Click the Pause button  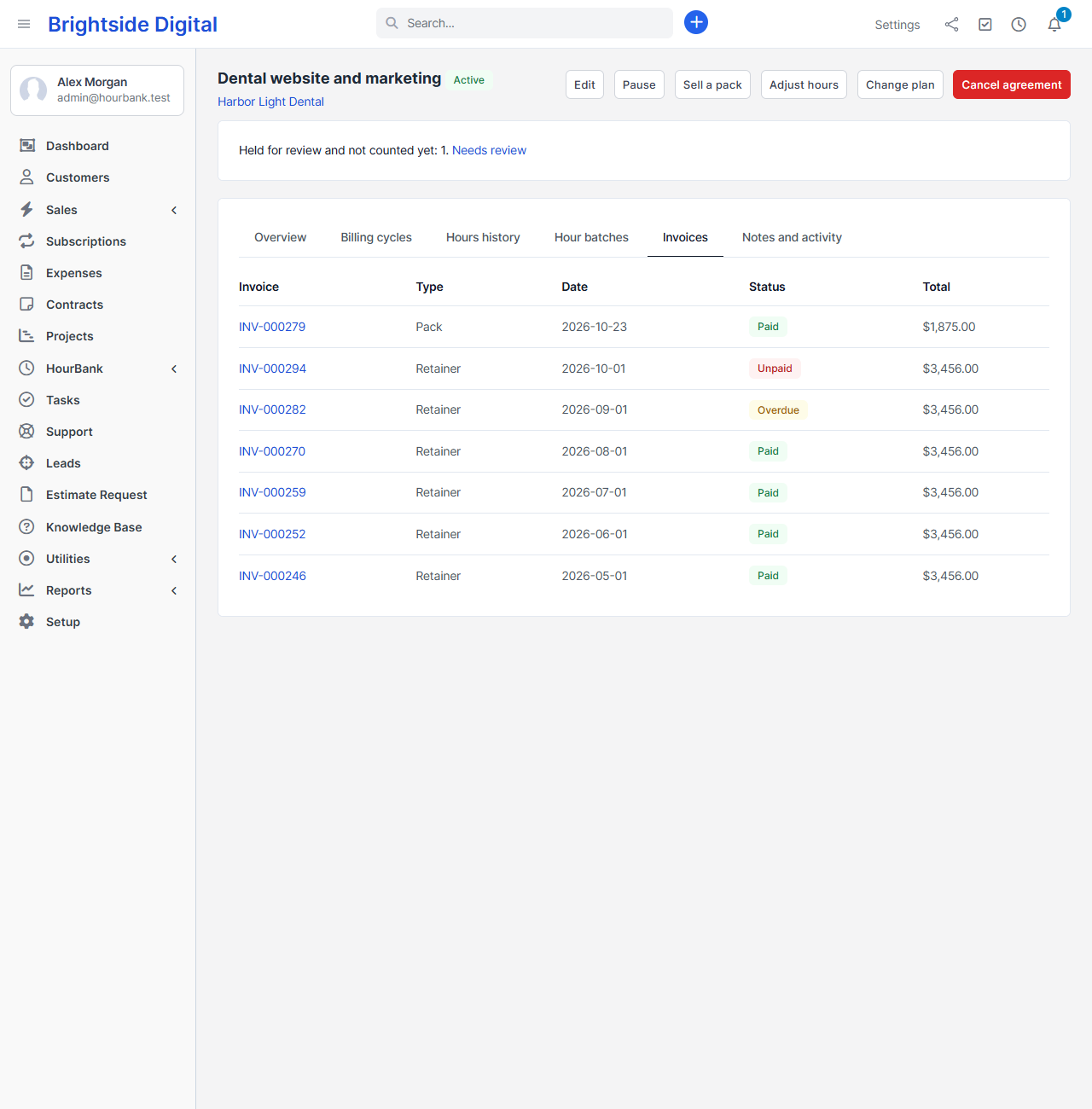tap(639, 84)
